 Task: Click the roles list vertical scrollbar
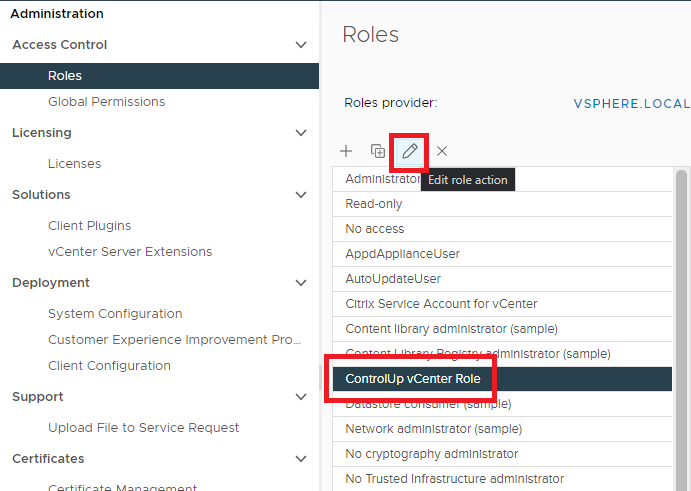click(x=682, y=300)
